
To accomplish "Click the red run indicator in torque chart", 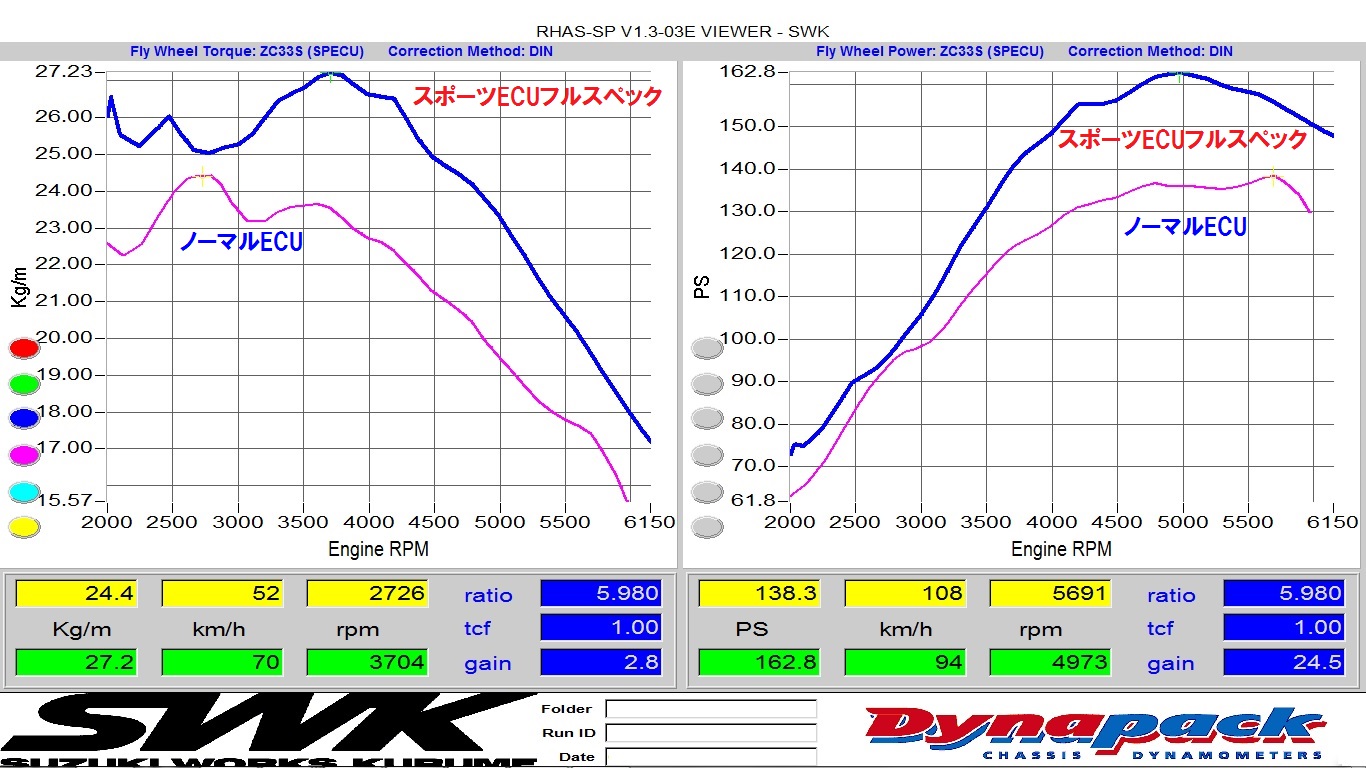I will pos(24,349).
